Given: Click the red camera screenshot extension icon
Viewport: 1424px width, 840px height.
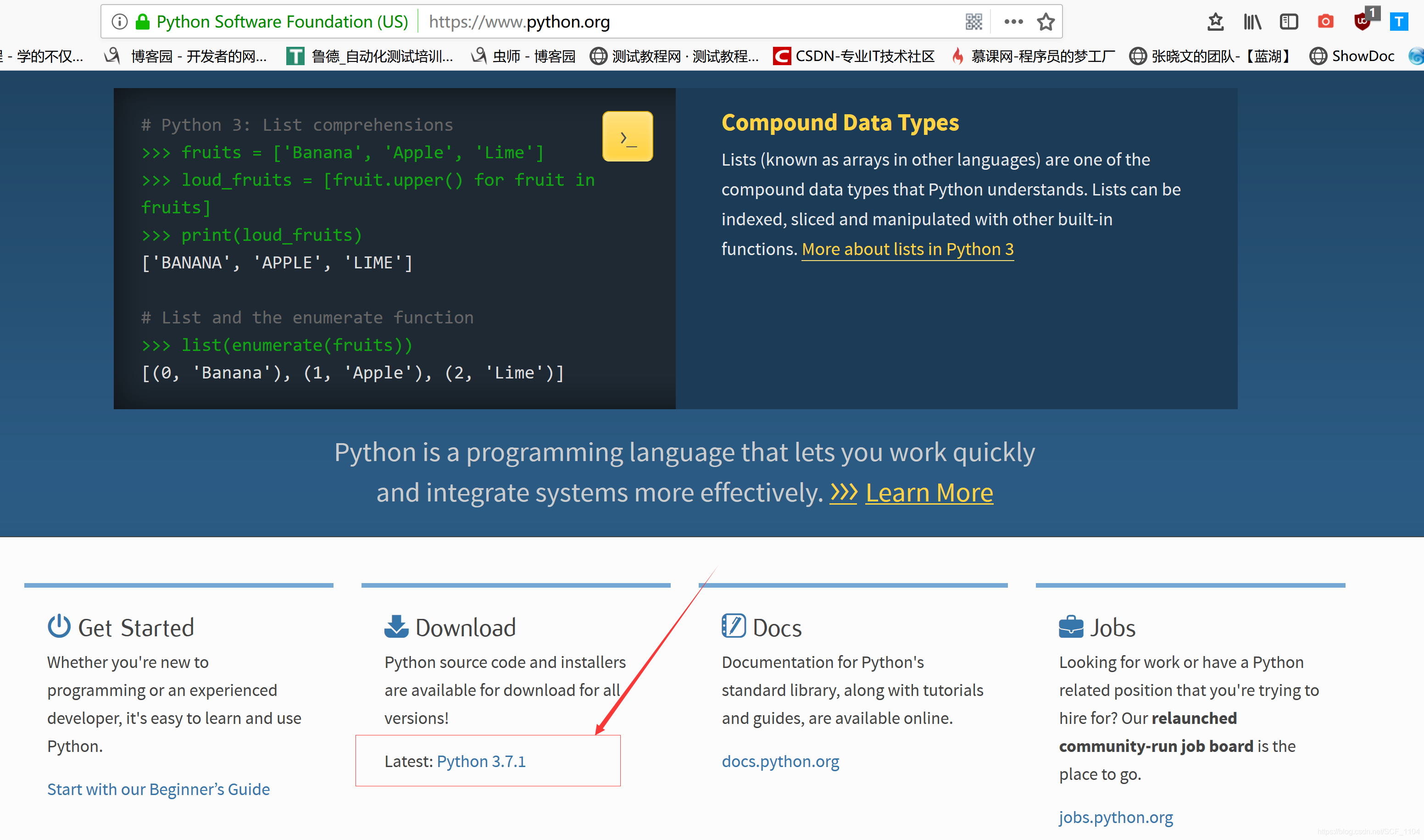Looking at the screenshot, I should click(1325, 22).
